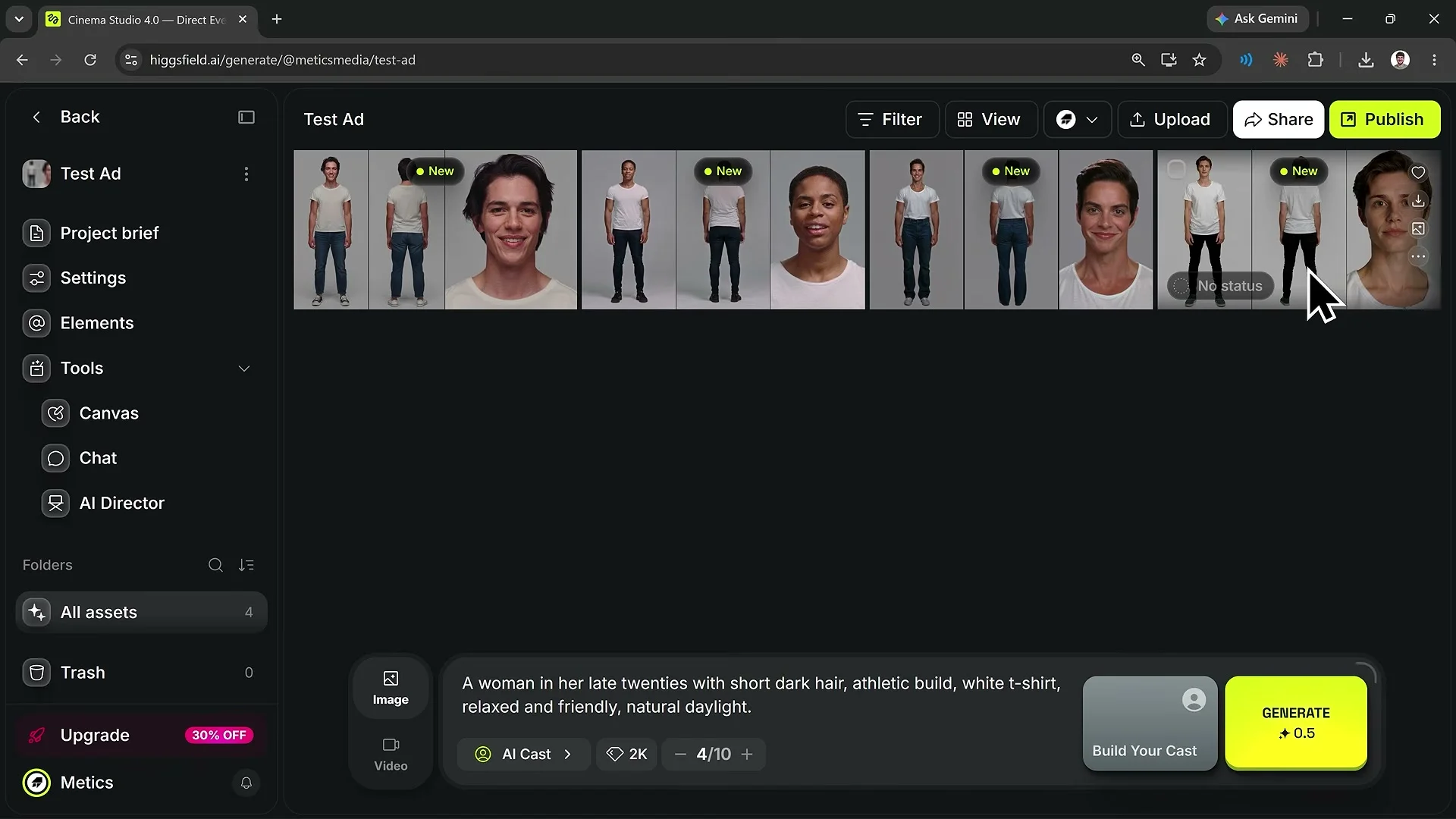Switch to Video generation mode
Image resolution: width=1456 pixels, height=819 pixels.
(x=391, y=755)
